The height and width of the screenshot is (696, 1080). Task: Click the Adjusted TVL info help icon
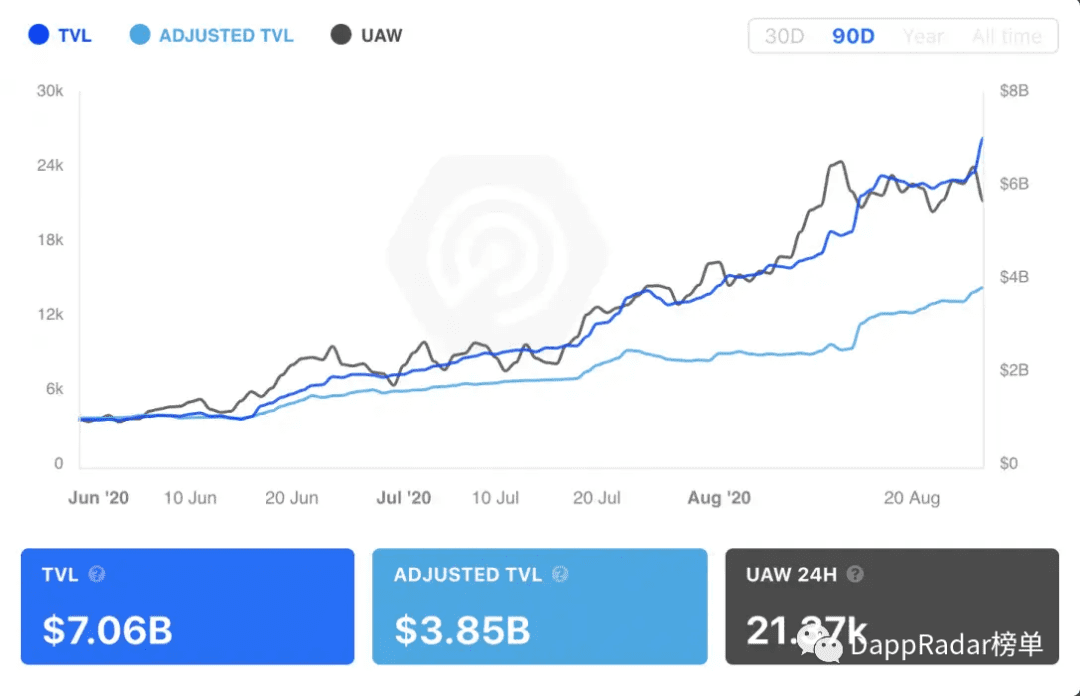[x=561, y=574]
